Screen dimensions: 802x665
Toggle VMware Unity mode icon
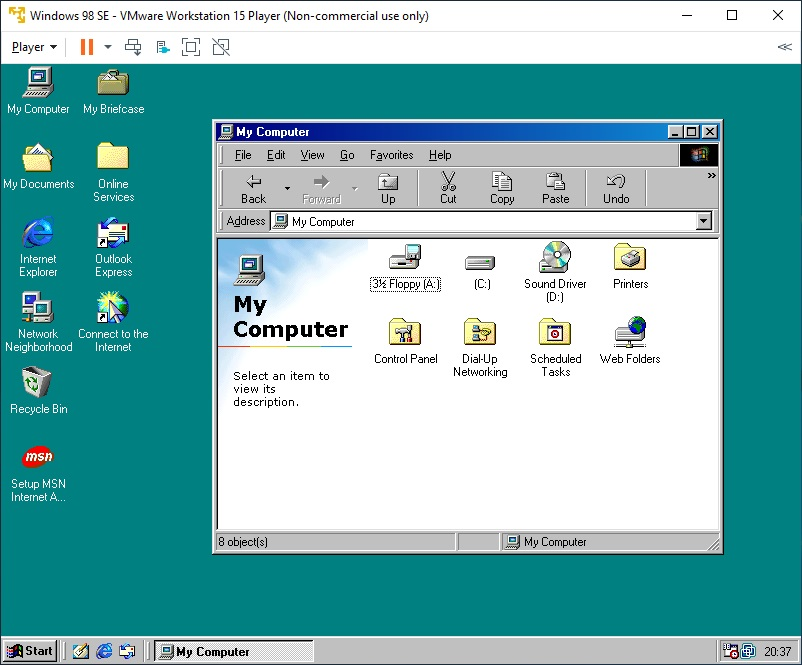tap(221, 47)
